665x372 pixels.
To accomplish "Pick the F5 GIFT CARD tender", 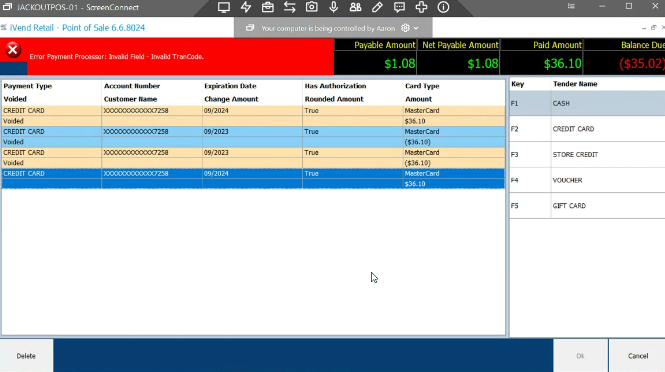I will point(587,206).
